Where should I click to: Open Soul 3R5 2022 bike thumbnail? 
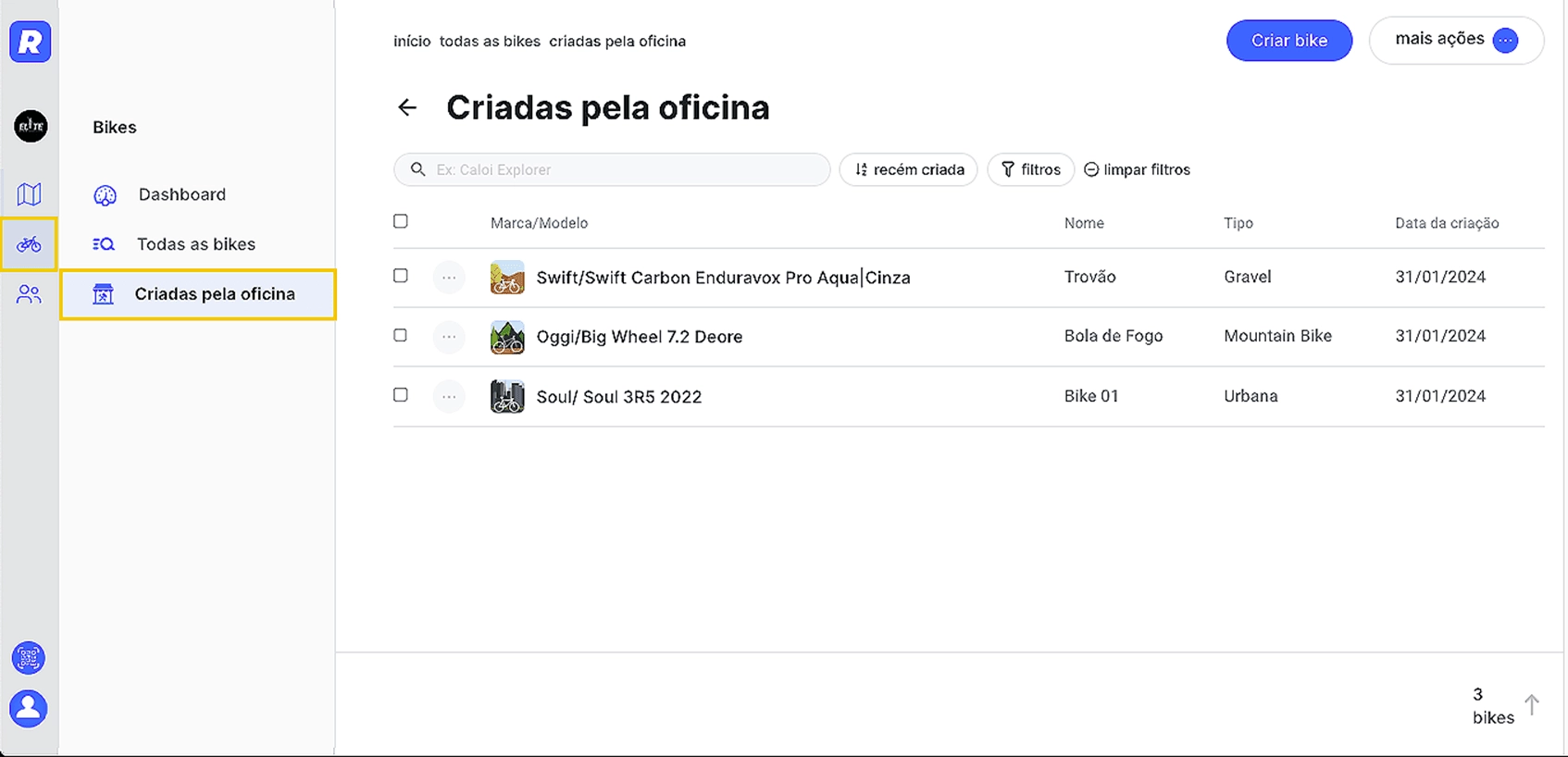tap(507, 396)
